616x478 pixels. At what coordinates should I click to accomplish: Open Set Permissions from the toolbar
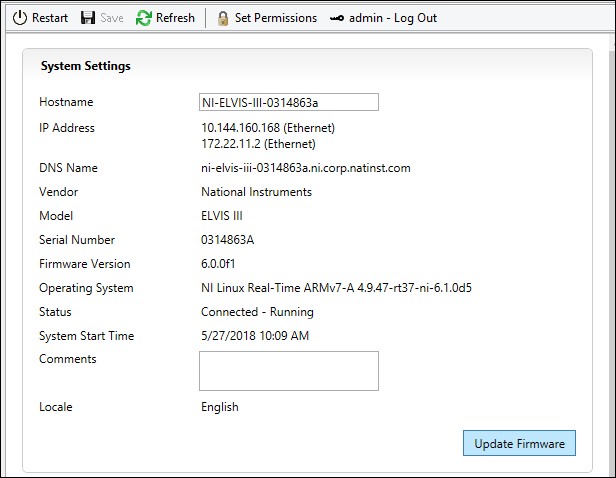[x=275, y=18]
